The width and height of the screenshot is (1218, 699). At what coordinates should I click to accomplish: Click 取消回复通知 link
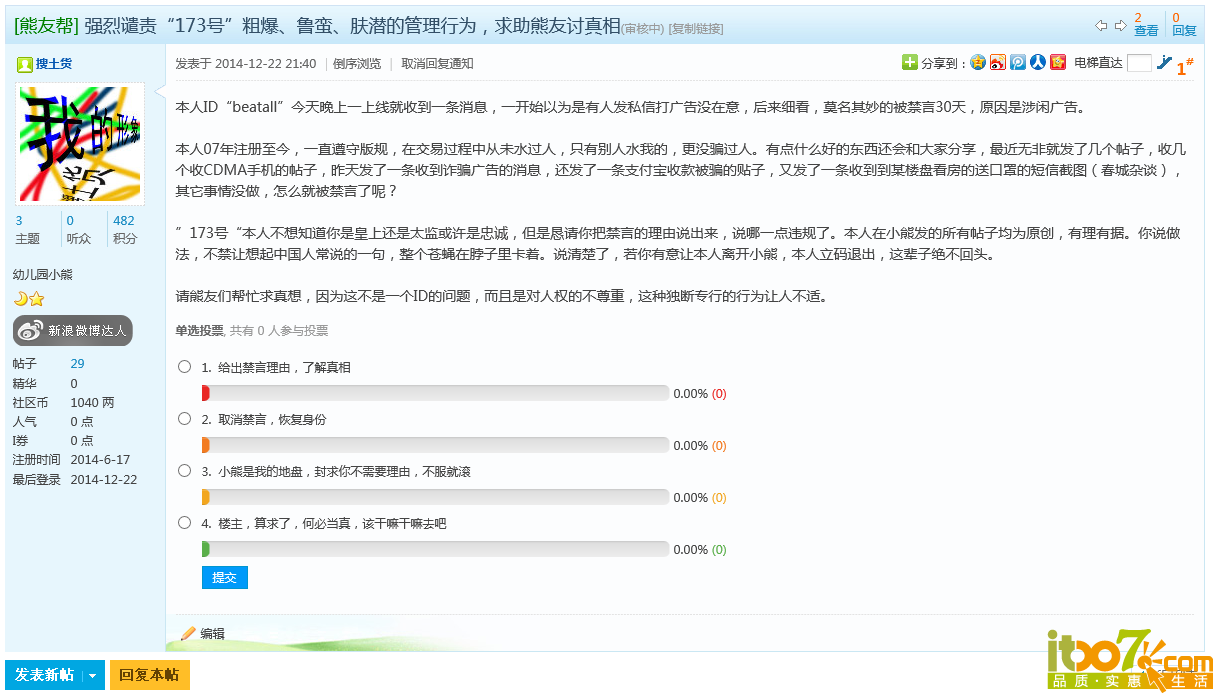point(437,64)
